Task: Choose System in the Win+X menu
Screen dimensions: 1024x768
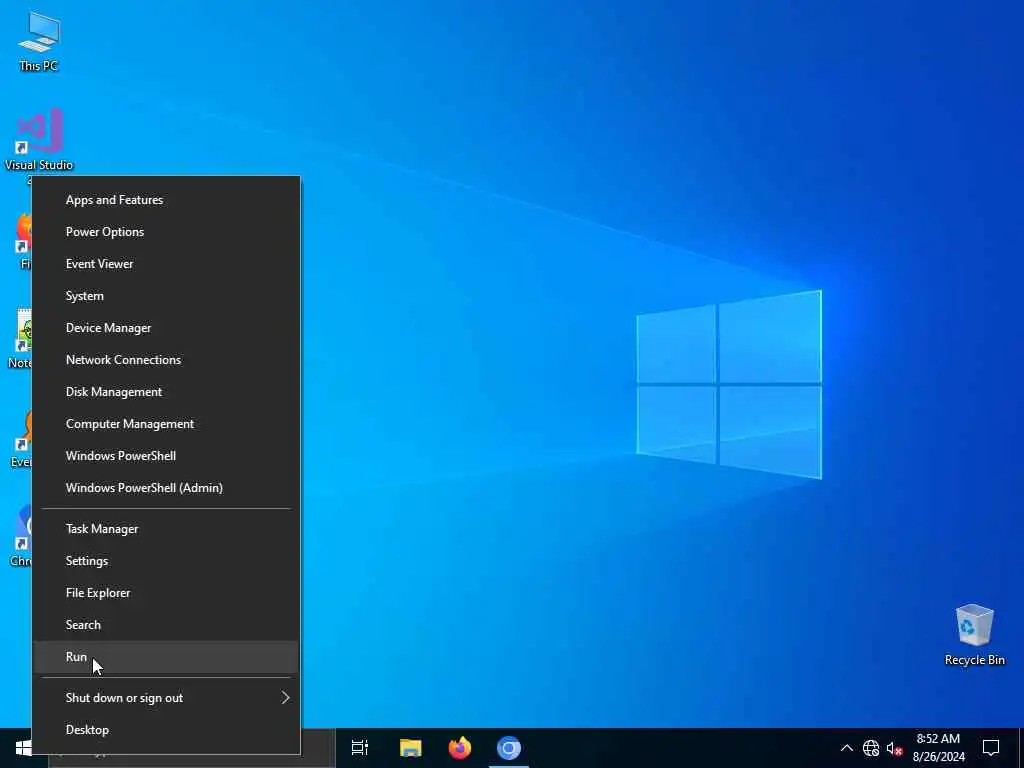Action: (167, 296)
